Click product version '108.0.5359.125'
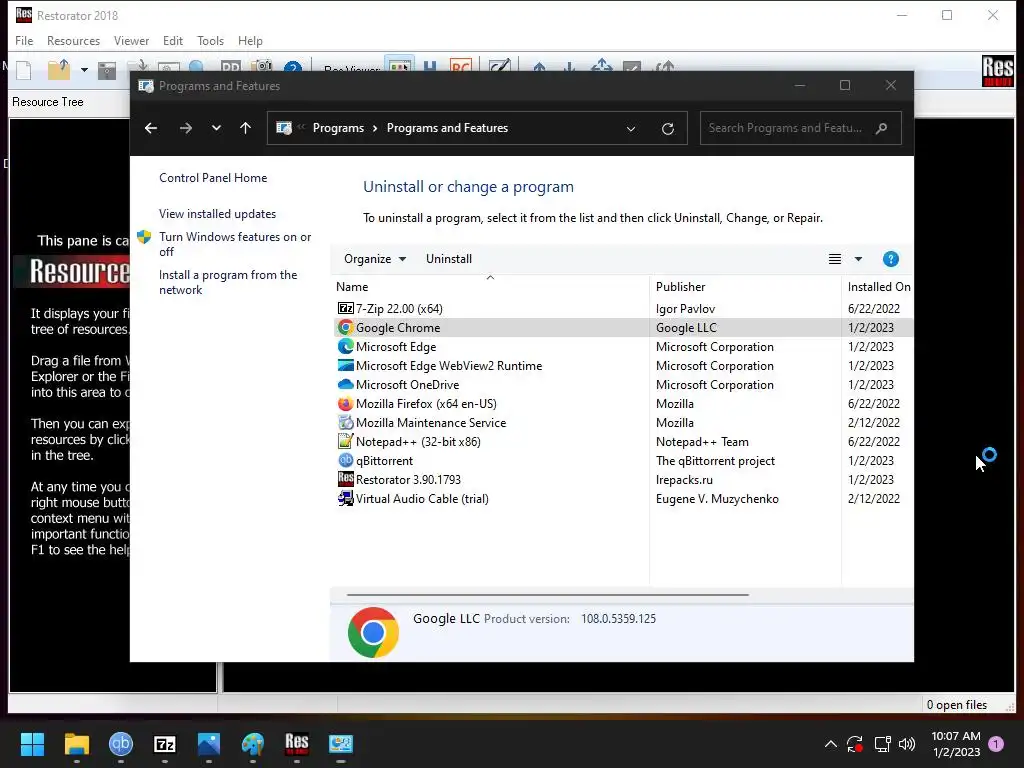Image resolution: width=1024 pixels, height=768 pixels. click(x=618, y=618)
